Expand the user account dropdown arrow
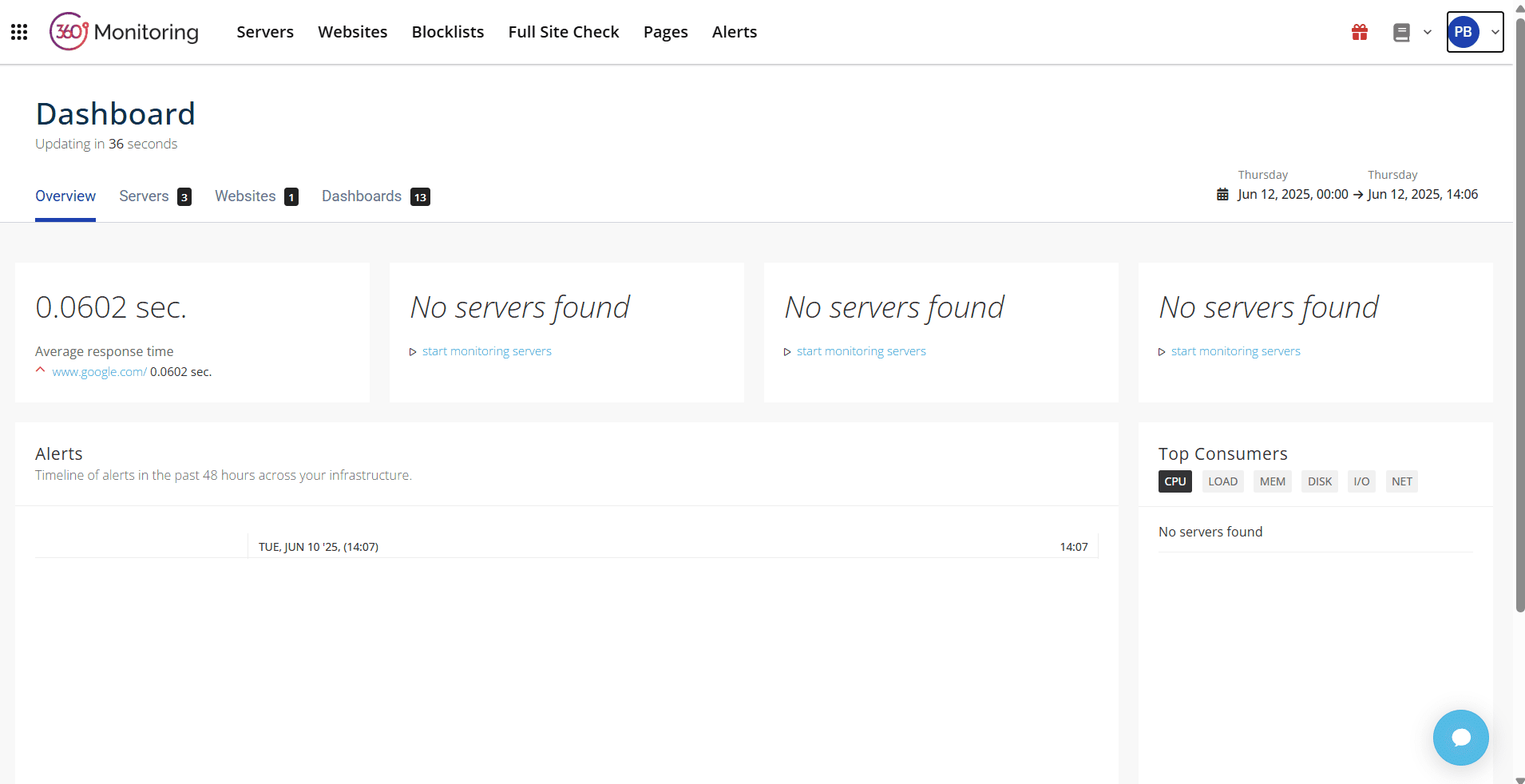The image size is (1525, 784). click(1495, 32)
